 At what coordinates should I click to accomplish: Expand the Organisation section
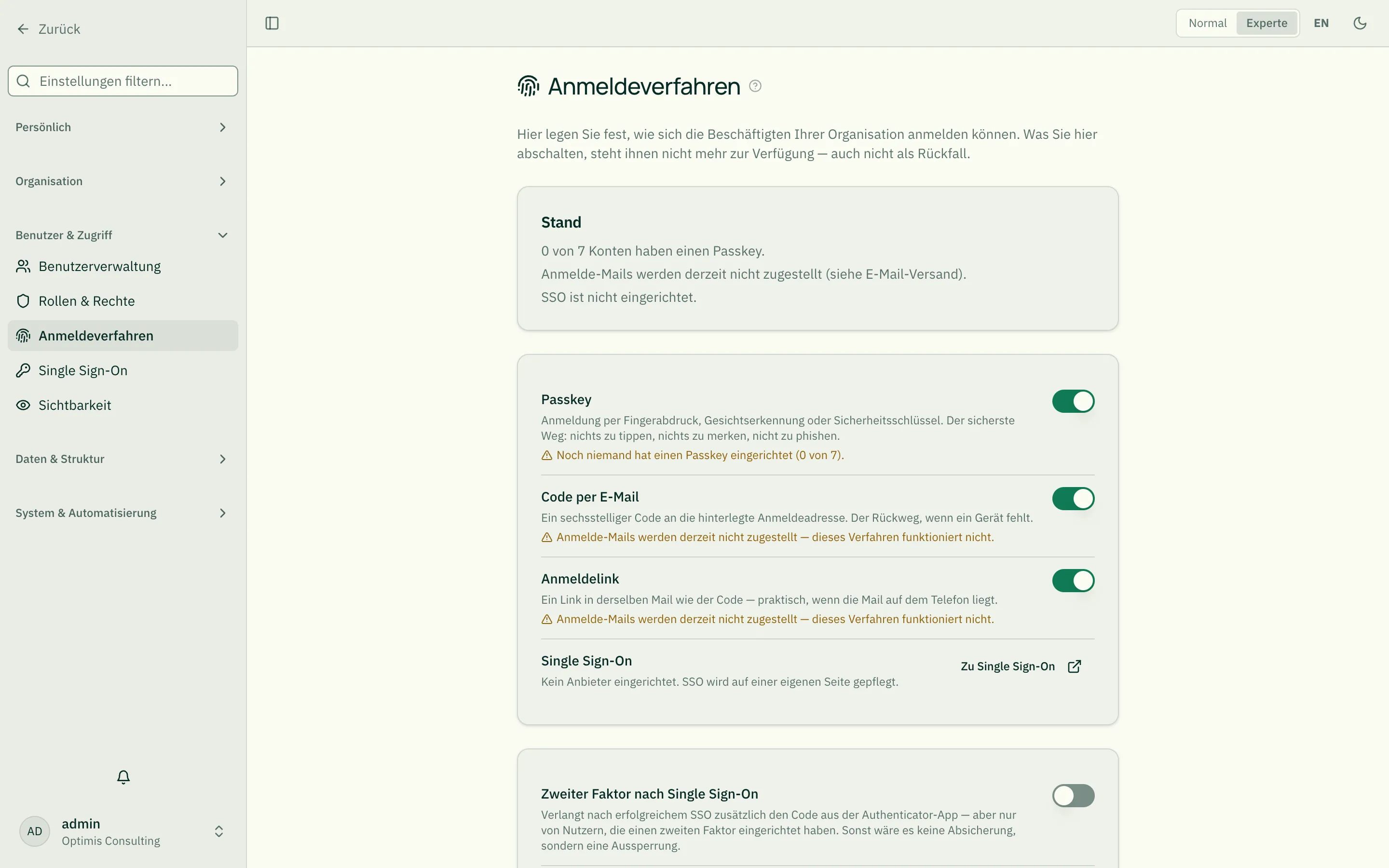pos(123,181)
